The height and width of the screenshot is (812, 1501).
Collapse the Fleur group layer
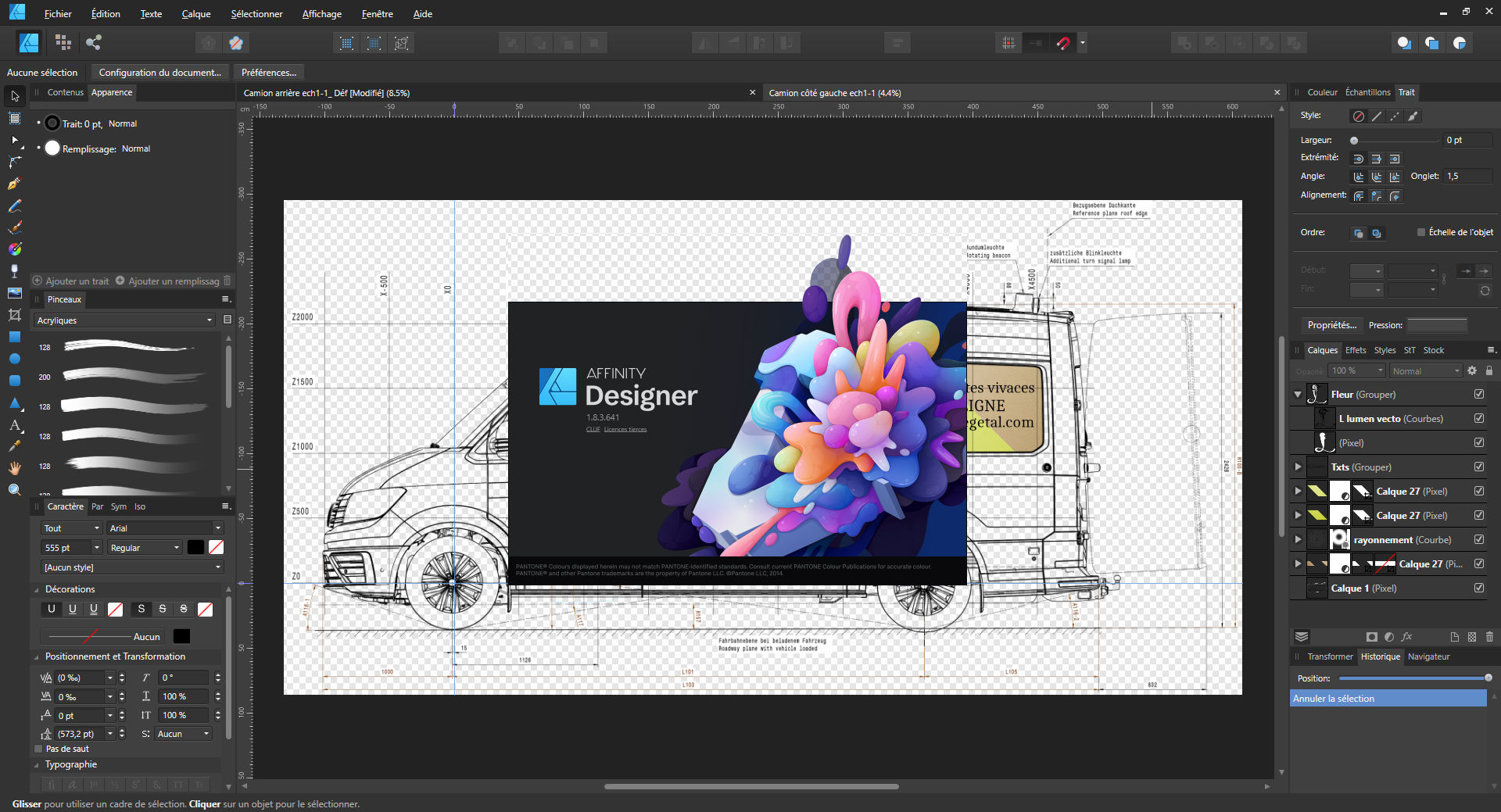1298,395
